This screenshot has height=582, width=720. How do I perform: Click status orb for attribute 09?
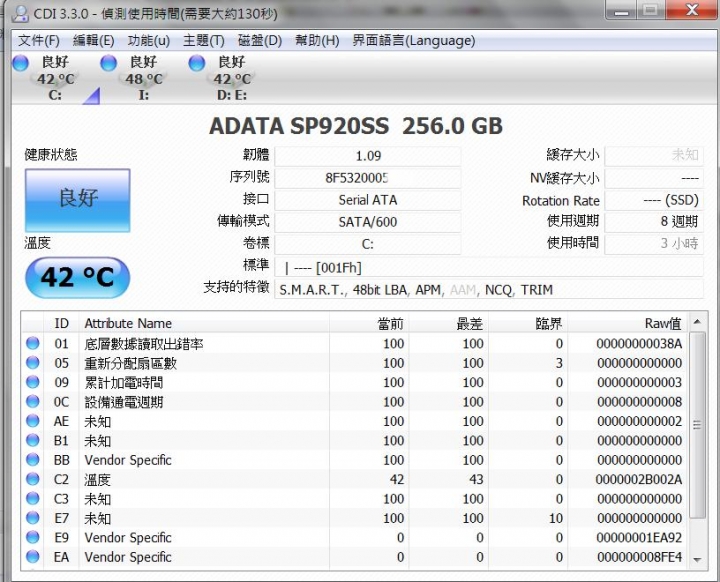click(x=33, y=382)
